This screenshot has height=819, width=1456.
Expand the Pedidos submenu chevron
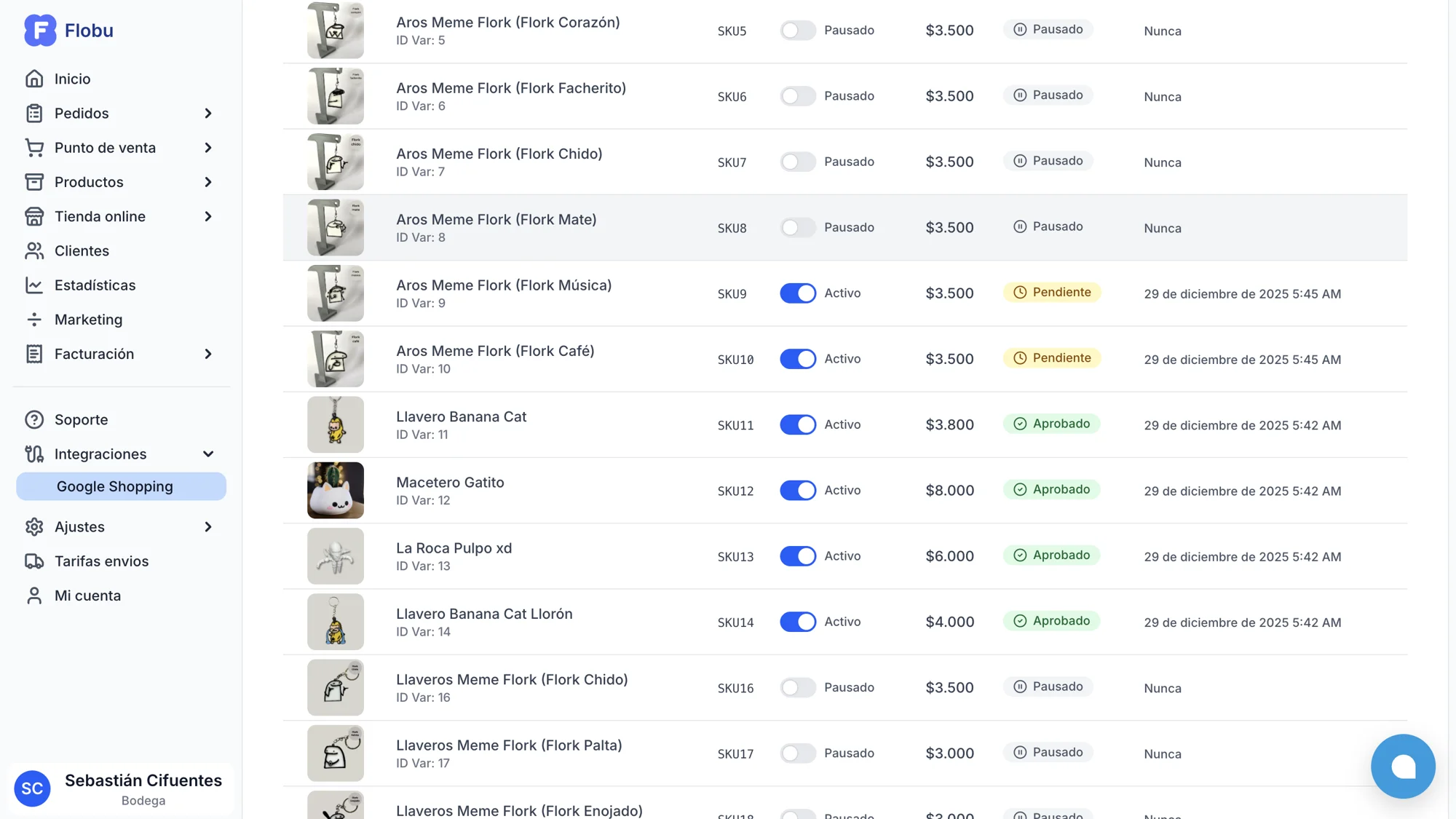208,114
